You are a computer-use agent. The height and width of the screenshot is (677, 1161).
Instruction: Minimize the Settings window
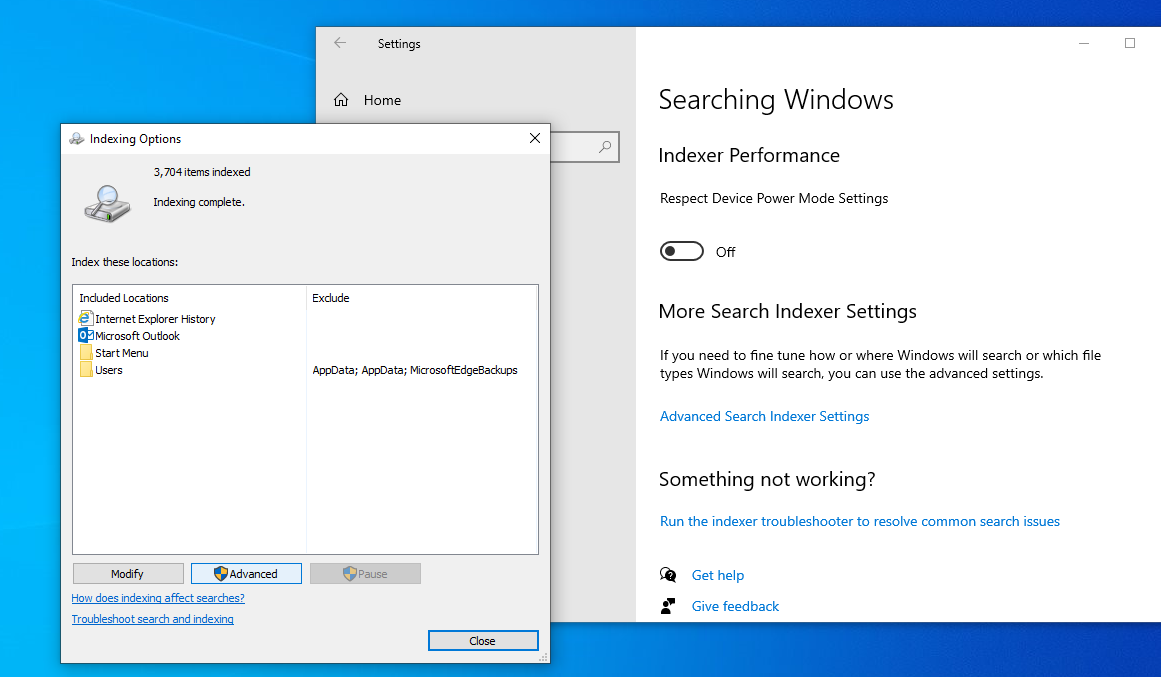tap(1084, 43)
